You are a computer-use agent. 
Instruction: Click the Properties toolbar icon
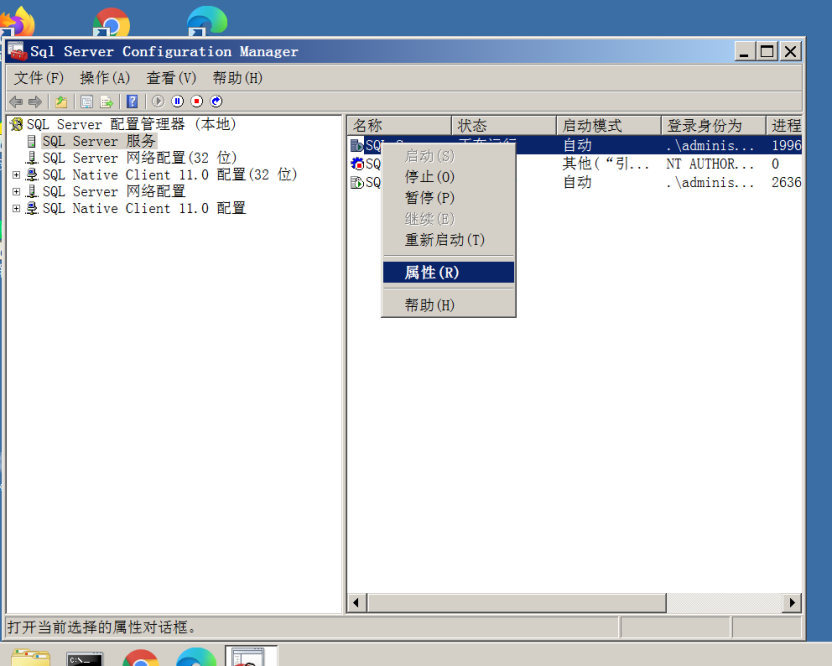87,101
